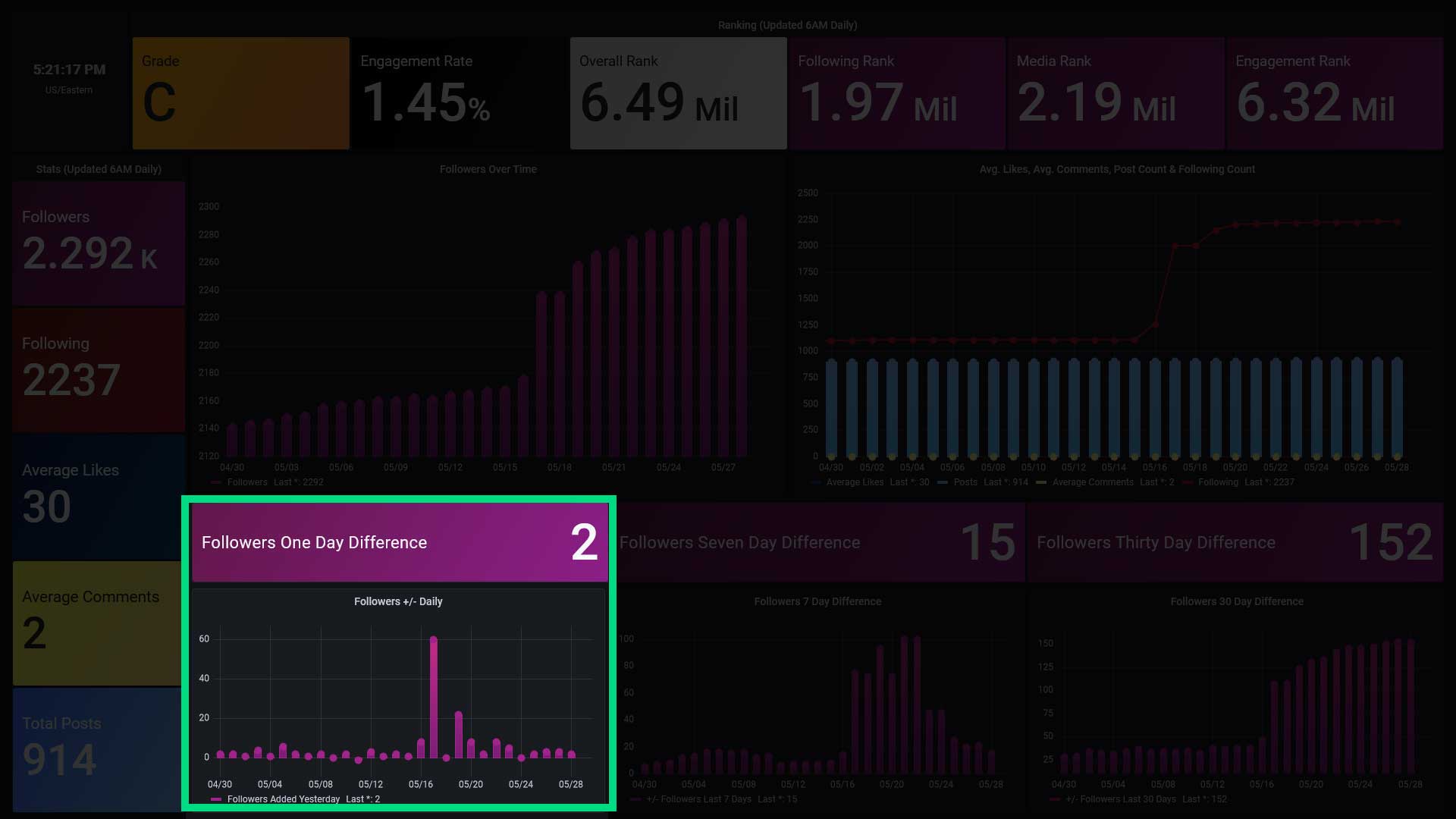The image size is (1456, 819).
Task: Toggle the Average Comments legend series
Action: click(1092, 482)
